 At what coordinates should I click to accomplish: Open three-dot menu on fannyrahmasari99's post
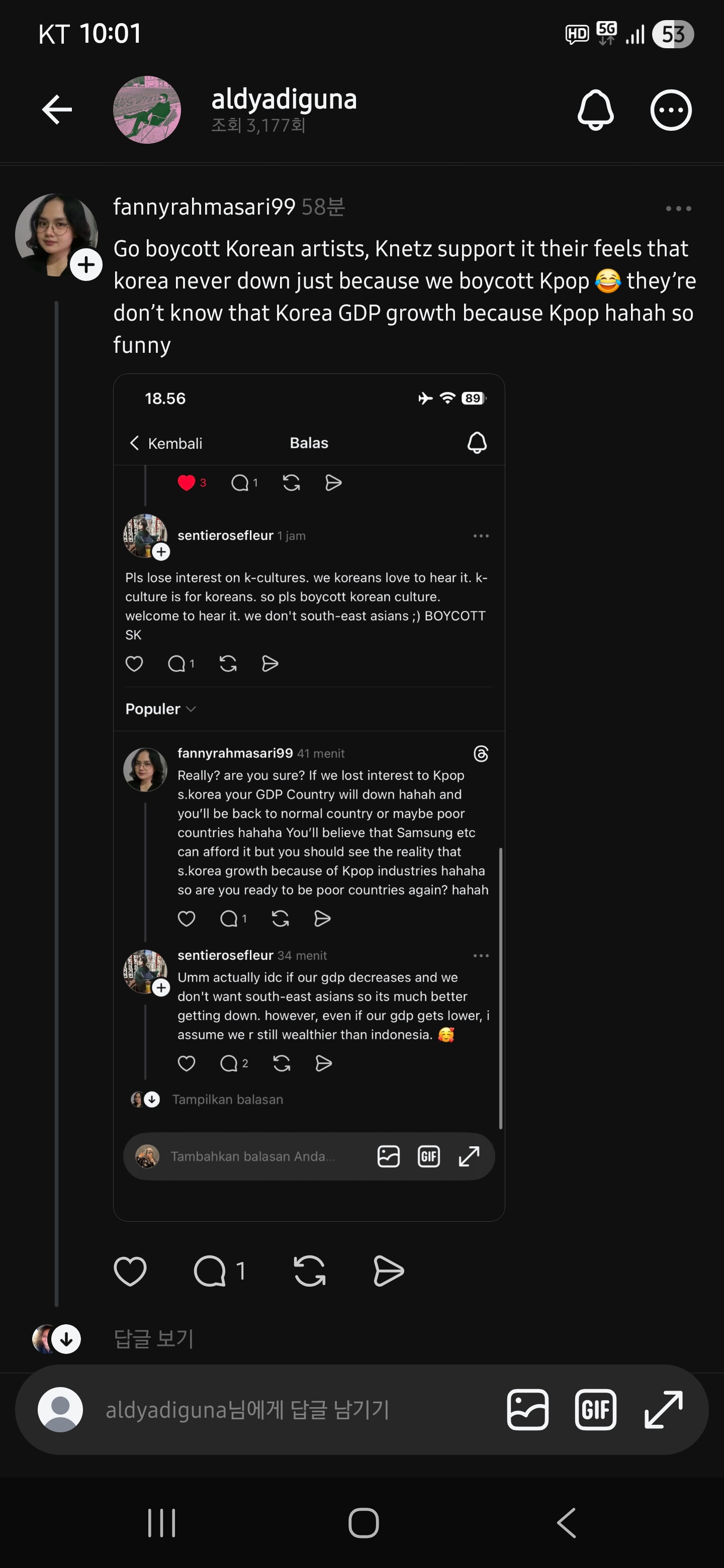(x=678, y=209)
